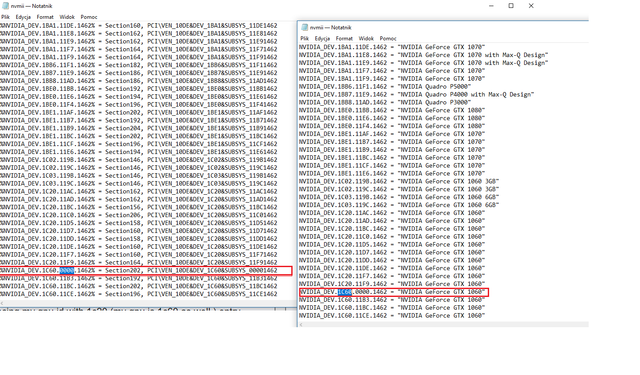The height and width of the screenshot is (375, 640).
Task: Click "NVIDIA Quadro P3000" line
Action: [385, 102]
